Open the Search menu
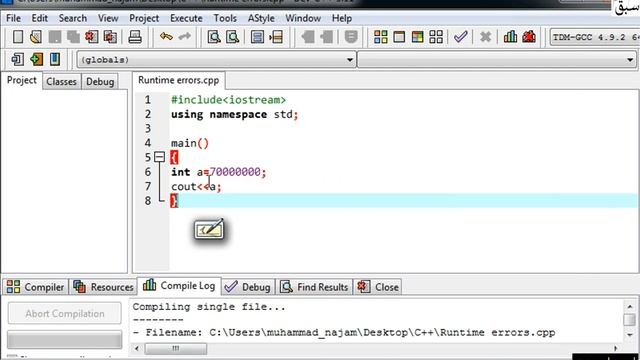This screenshot has height=360, width=640. (x=73, y=18)
